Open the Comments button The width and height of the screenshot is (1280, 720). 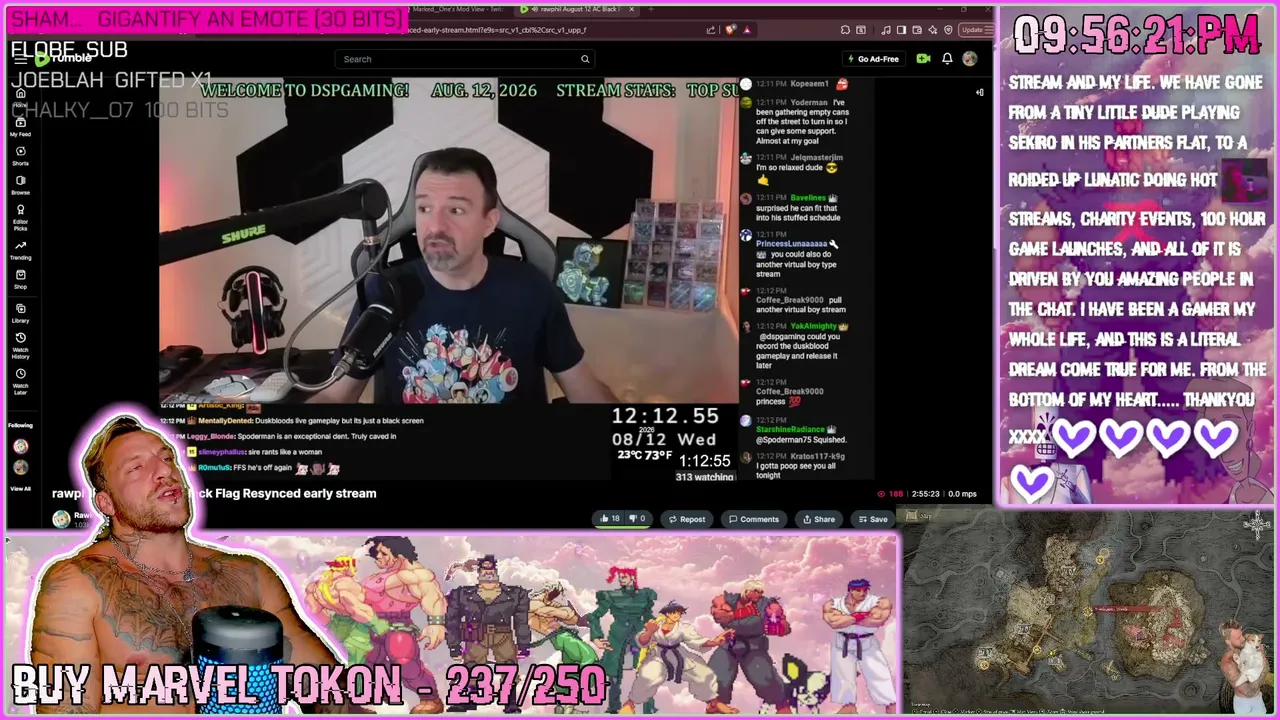[x=754, y=519]
